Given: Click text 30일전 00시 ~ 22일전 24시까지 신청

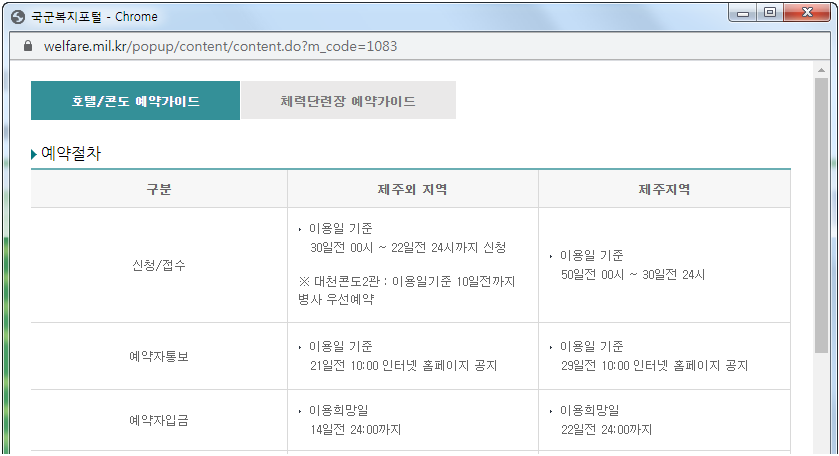Looking at the screenshot, I should (x=408, y=247).
